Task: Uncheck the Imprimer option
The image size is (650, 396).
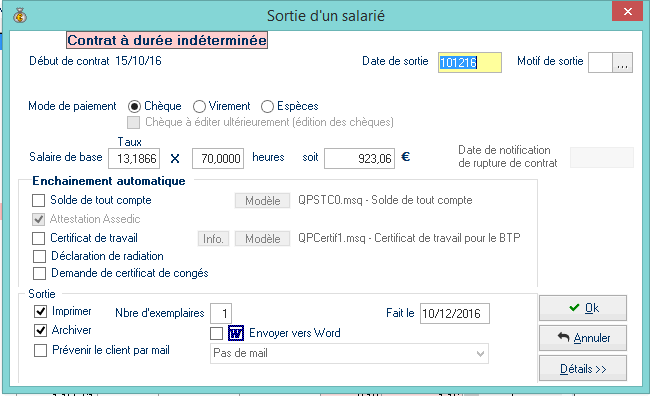Action: pyautogui.click(x=40, y=311)
